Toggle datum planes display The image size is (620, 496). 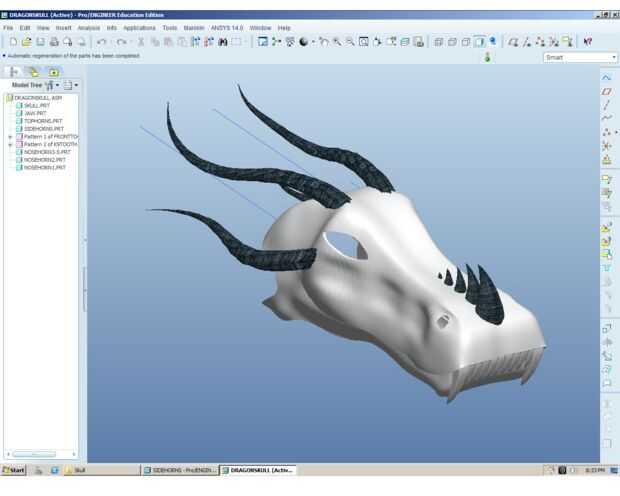click(x=513, y=42)
